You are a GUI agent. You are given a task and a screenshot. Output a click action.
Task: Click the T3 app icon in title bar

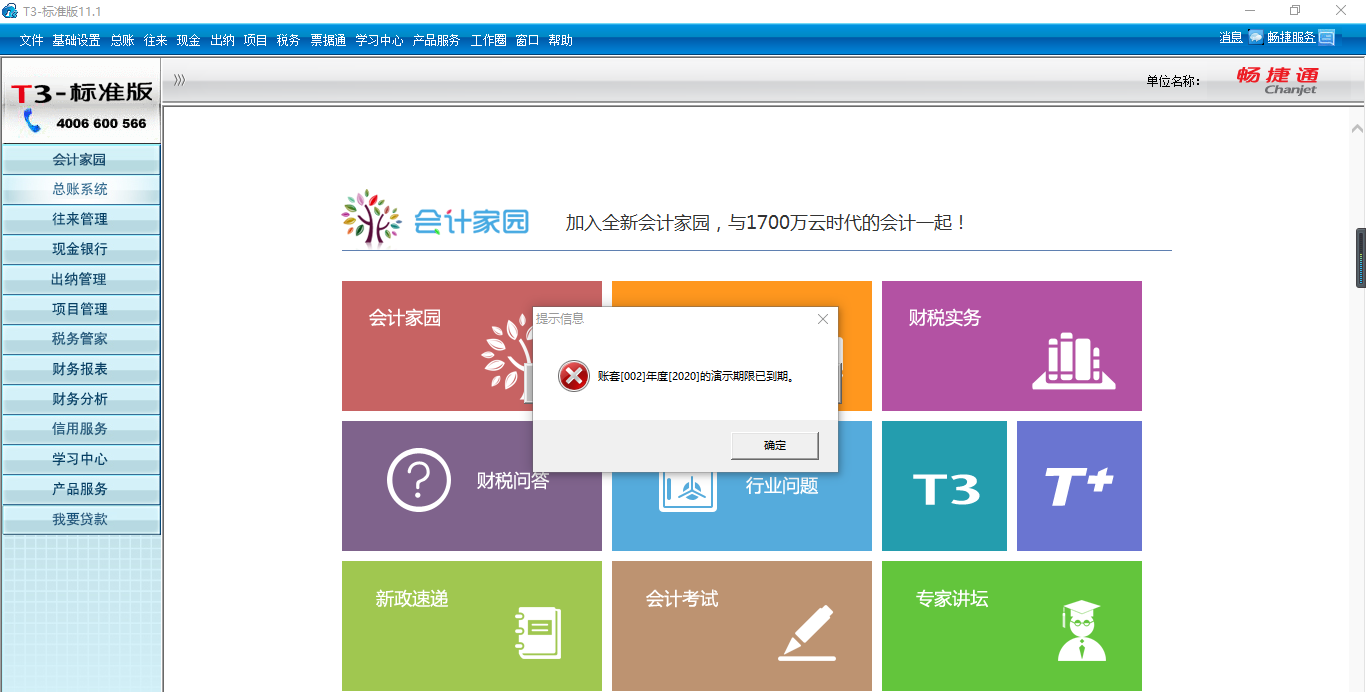(10, 11)
